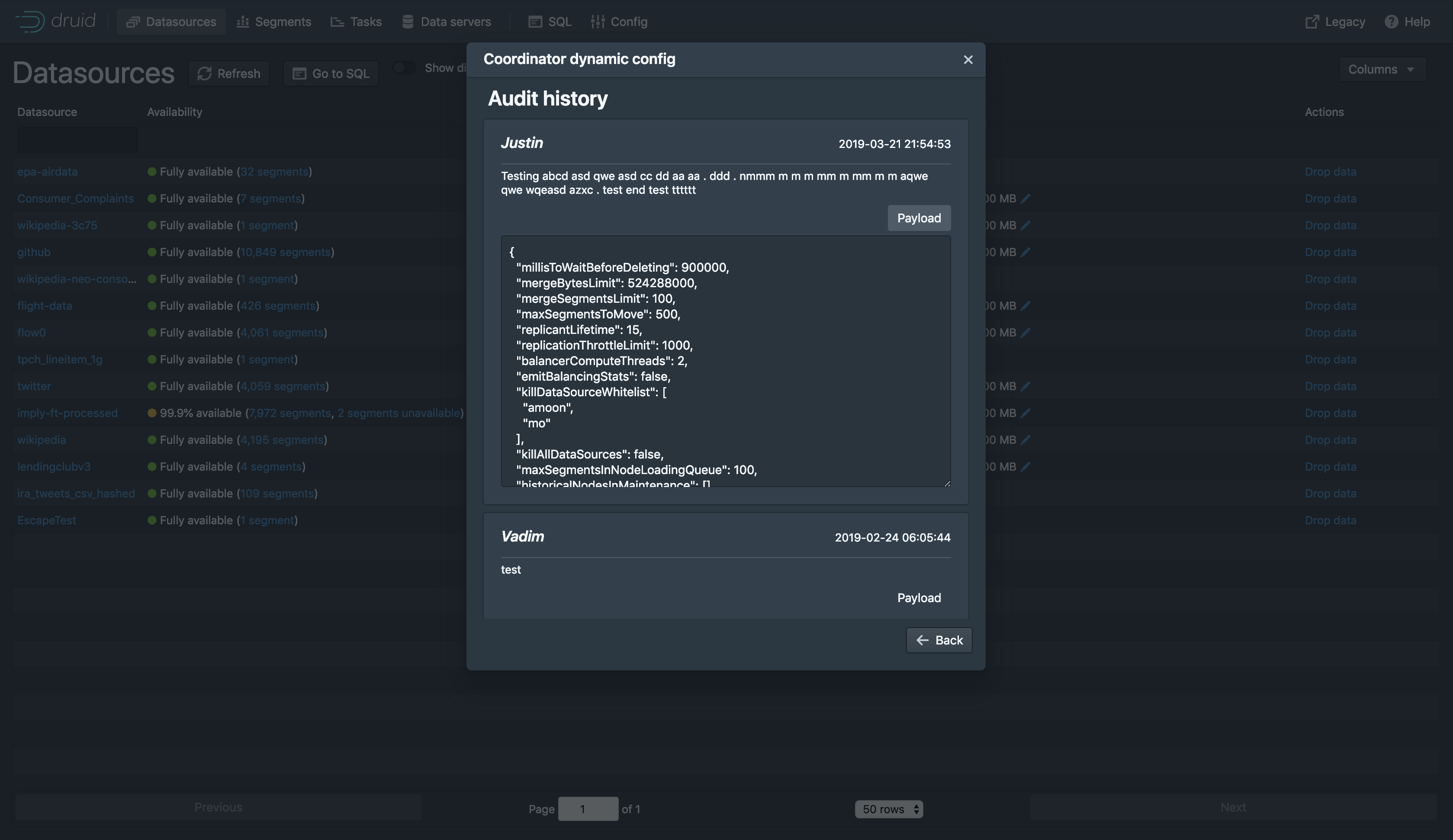Click edit pencil icon for wikipedia-3c75 row
The height and width of the screenshot is (840, 1453).
click(1025, 225)
